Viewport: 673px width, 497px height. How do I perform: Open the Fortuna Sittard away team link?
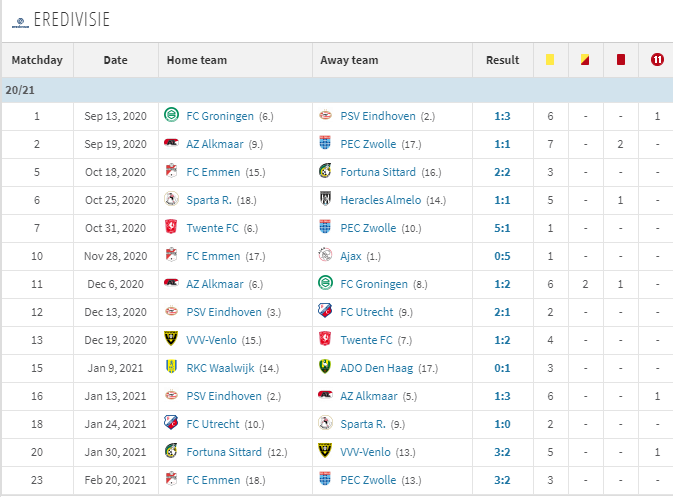(378, 172)
